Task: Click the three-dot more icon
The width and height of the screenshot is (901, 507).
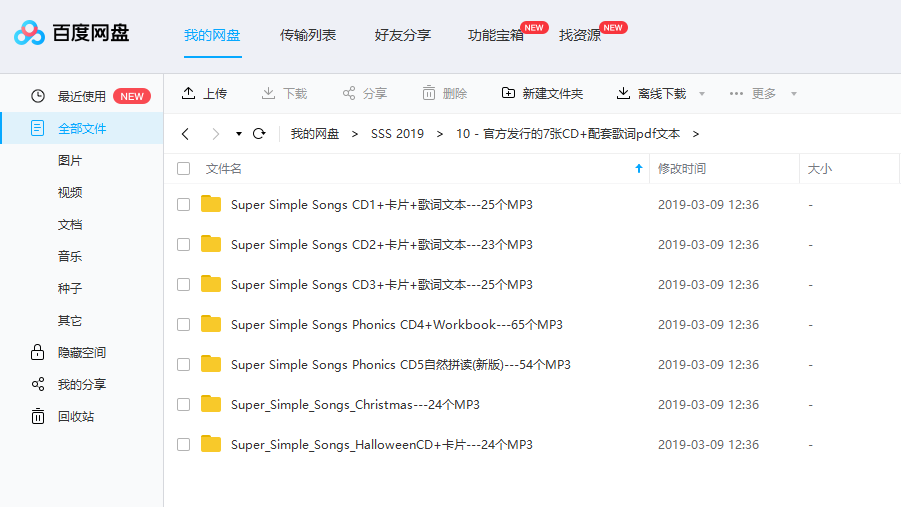Action: 736,94
